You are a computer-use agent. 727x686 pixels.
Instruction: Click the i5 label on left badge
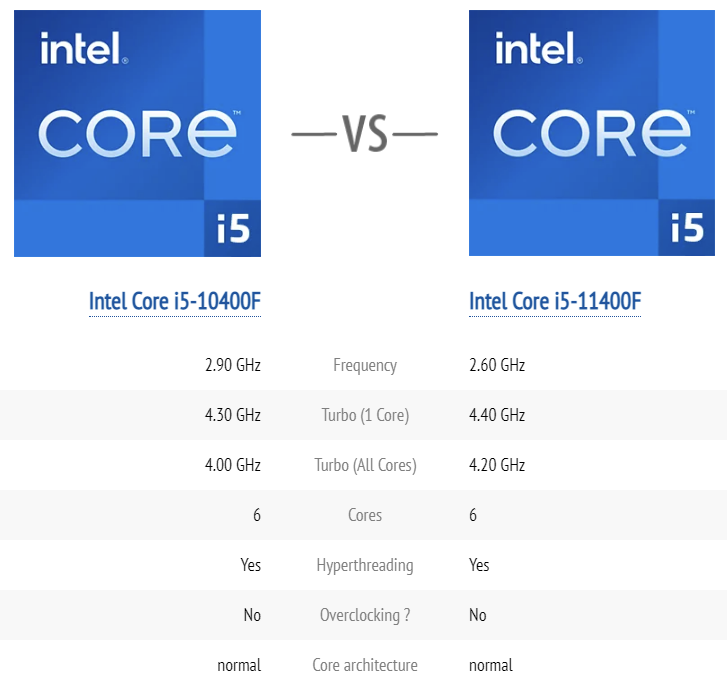(233, 229)
